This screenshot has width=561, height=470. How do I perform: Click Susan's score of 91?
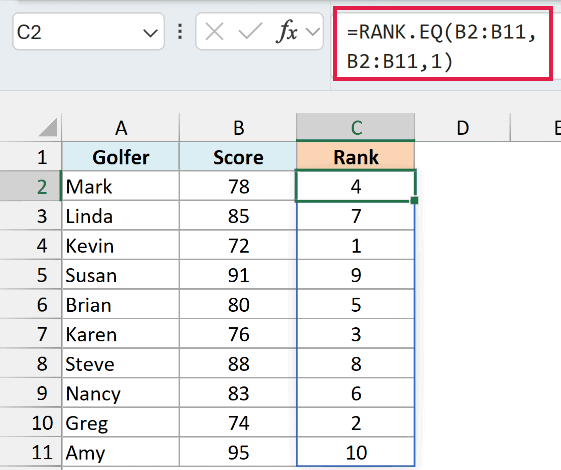tap(238, 275)
